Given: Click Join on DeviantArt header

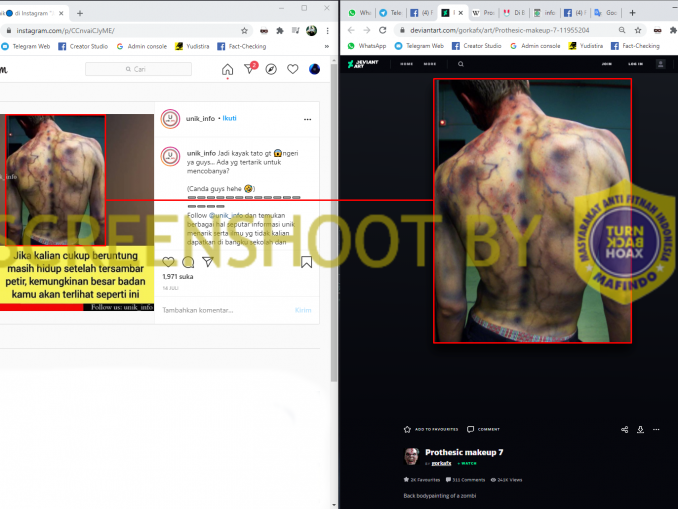Looking at the screenshot, I should [x=607, y=64].
